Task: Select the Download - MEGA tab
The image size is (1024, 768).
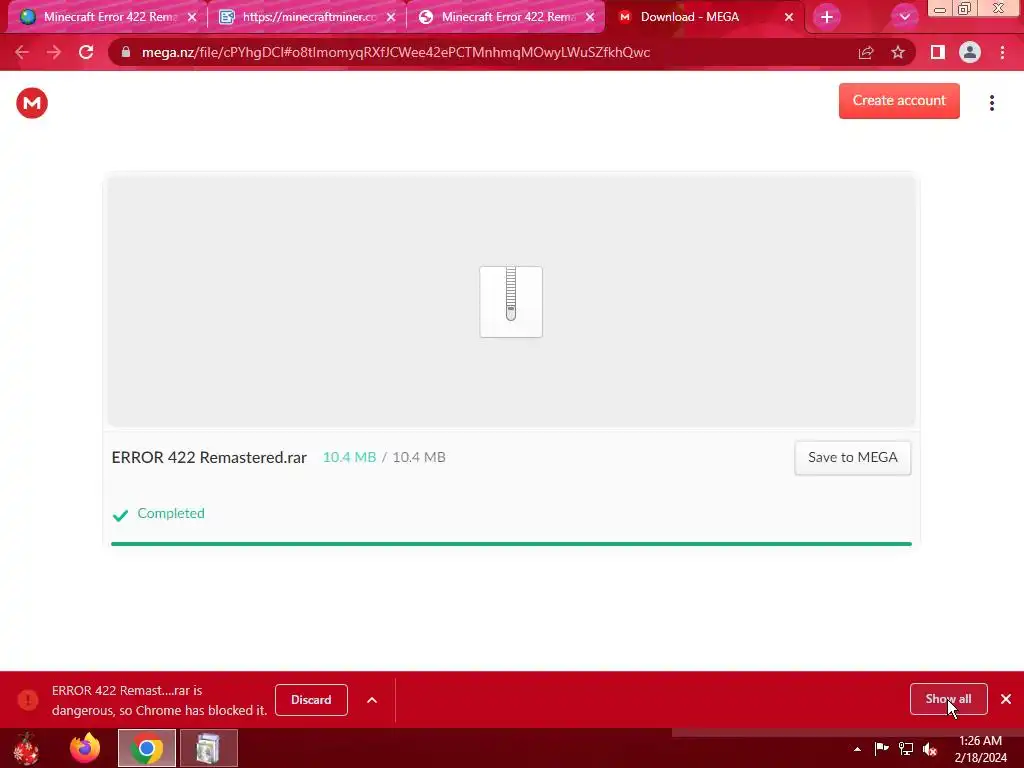Action: point(704,17)
